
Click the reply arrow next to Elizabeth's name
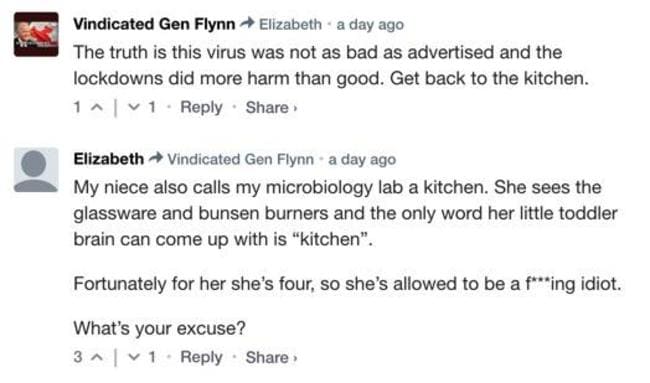[156, 158]
